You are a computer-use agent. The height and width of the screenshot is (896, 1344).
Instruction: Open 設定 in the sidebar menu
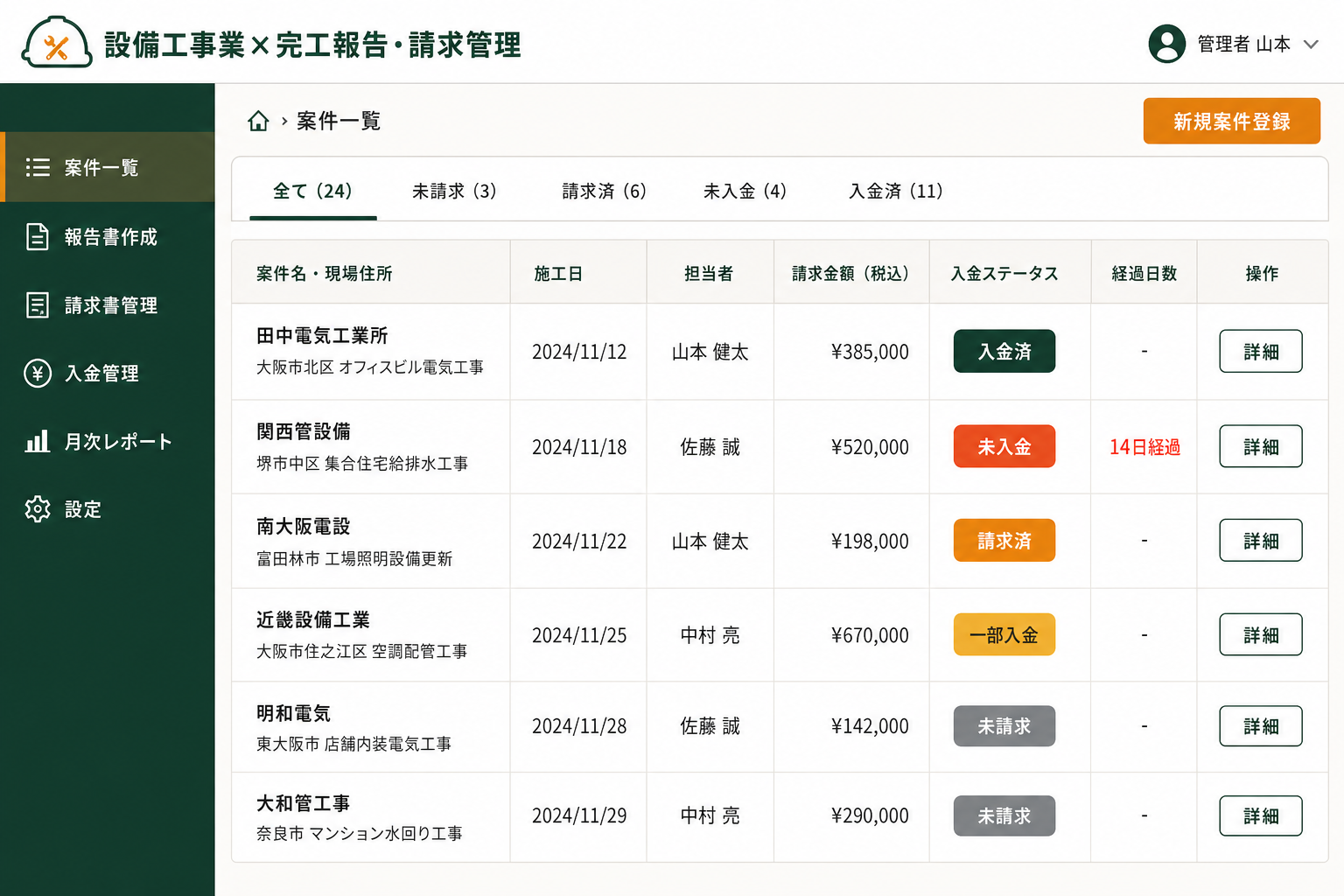coord(108,509)
